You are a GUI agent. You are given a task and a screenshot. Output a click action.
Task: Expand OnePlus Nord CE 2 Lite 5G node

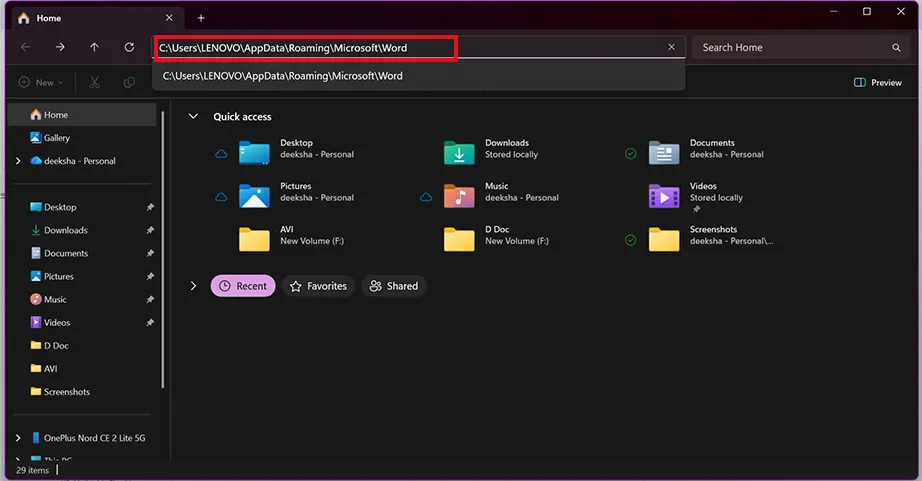coord(18,438)
